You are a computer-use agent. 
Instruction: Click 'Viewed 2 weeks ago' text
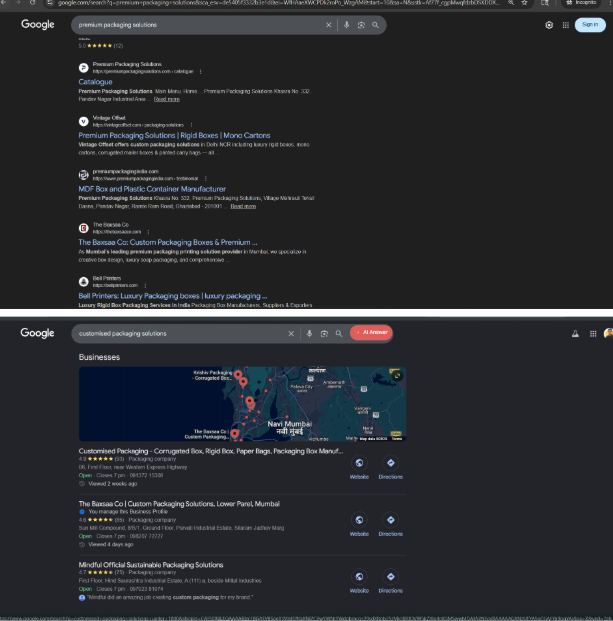coord(113,484)
